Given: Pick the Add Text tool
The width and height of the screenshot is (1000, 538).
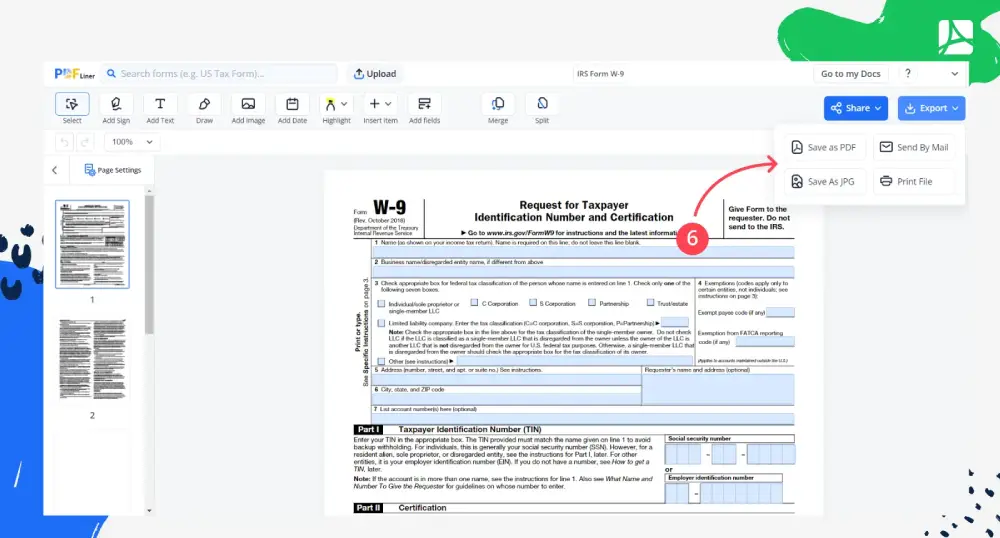Looking at the screenshot, I should point(160,108).
